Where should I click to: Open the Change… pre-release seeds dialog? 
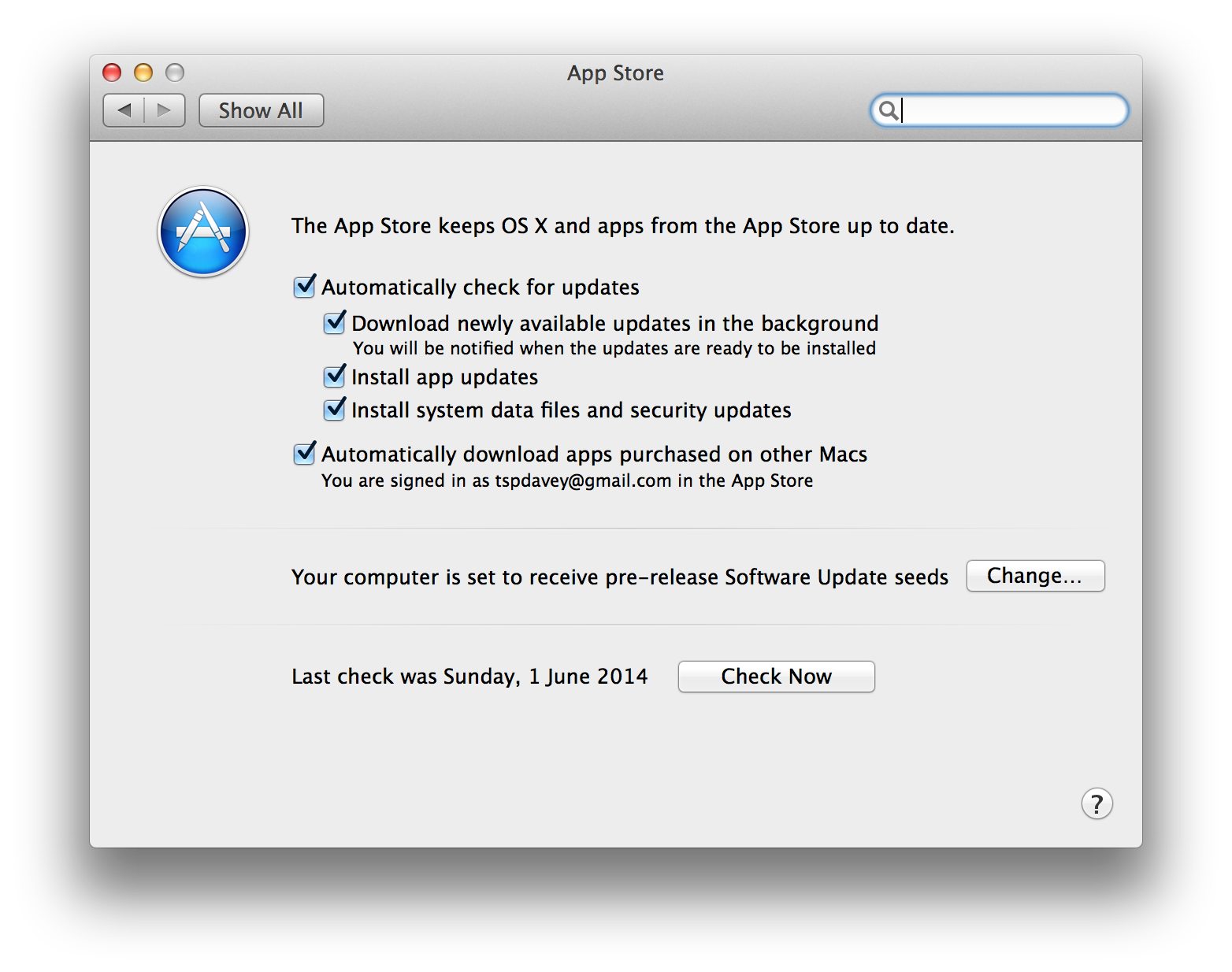tap(1035, 576)
